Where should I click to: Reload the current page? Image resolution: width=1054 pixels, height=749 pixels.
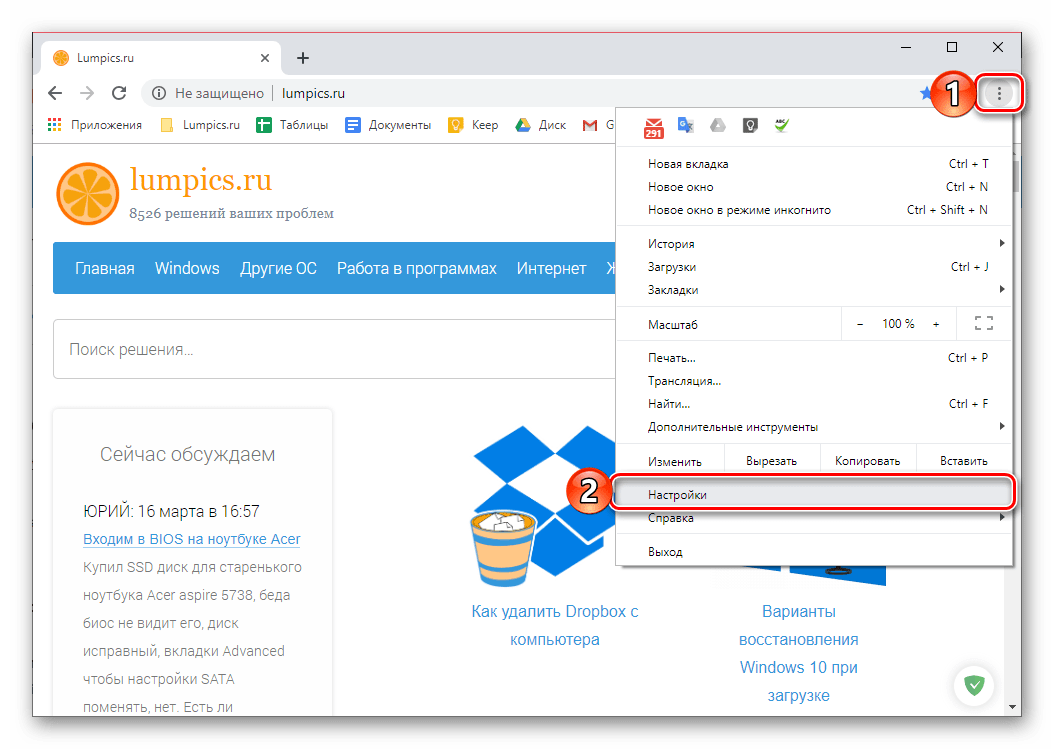coord(119,93)
